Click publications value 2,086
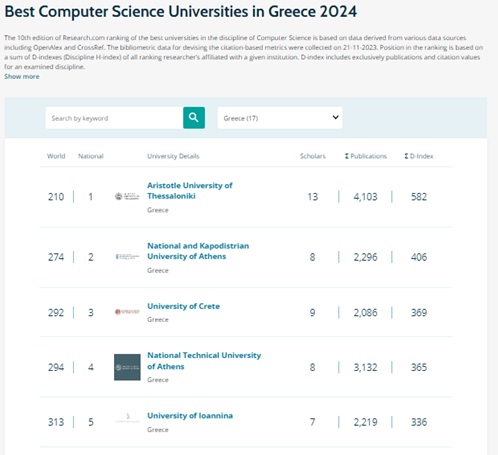 365,313
